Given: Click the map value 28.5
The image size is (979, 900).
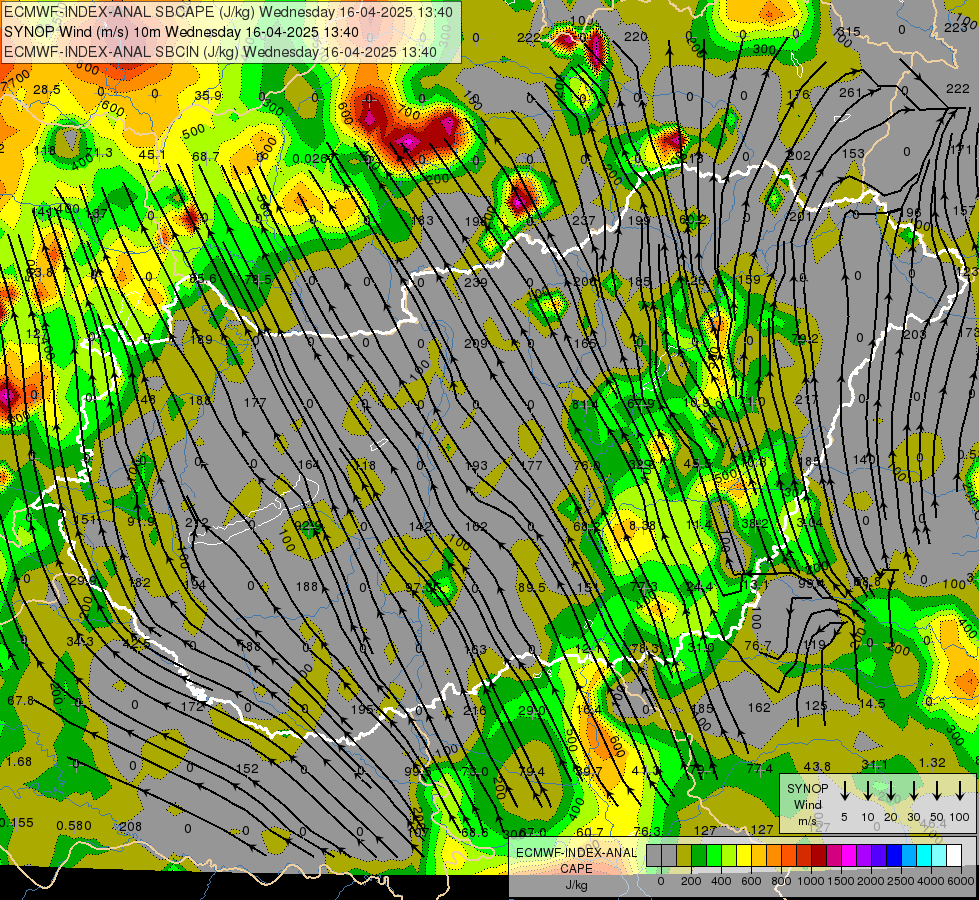Looking at the screenshot, I should coord(47,90).
